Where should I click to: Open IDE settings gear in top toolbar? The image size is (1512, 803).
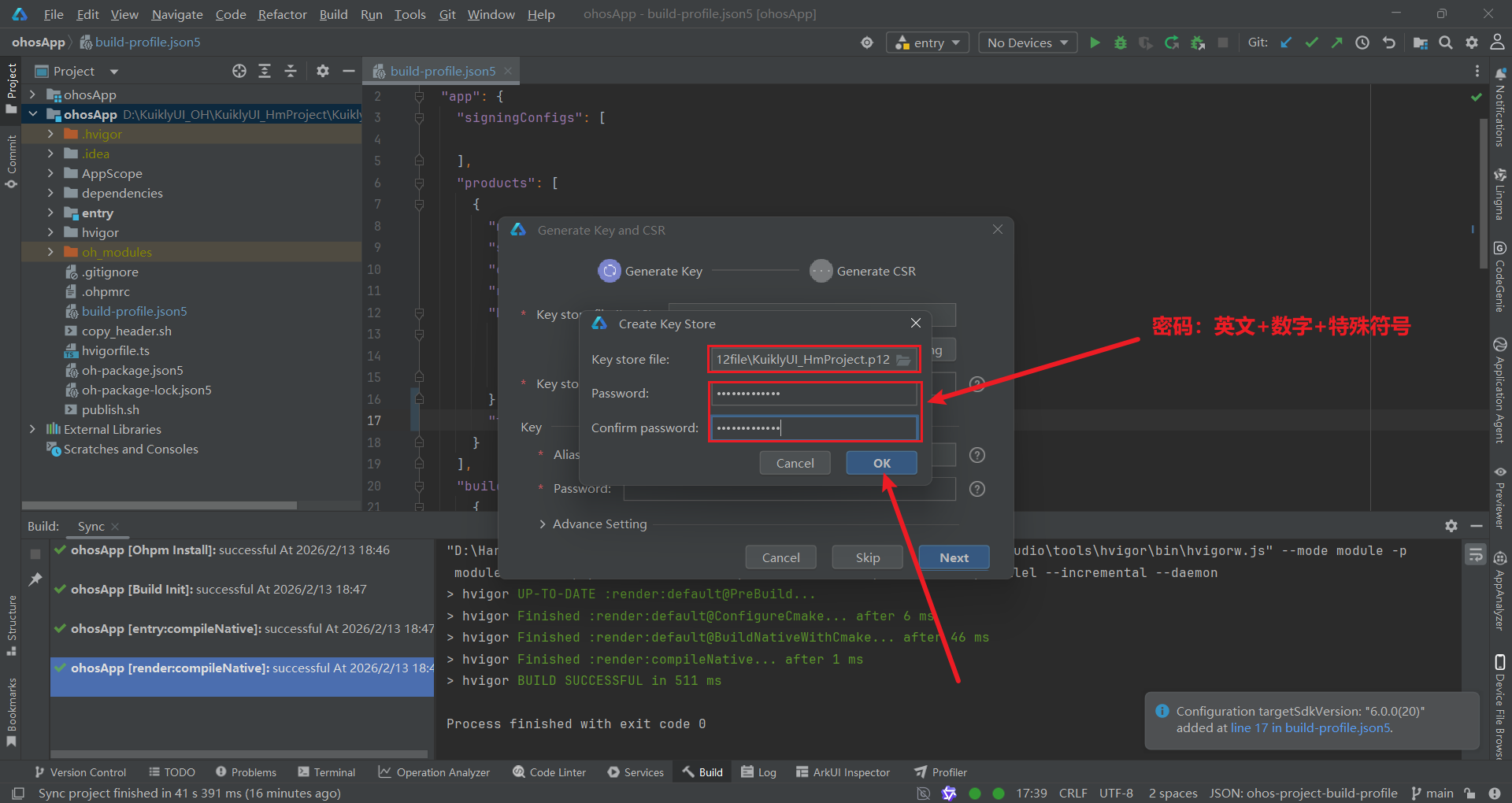tap(1472, 43)
